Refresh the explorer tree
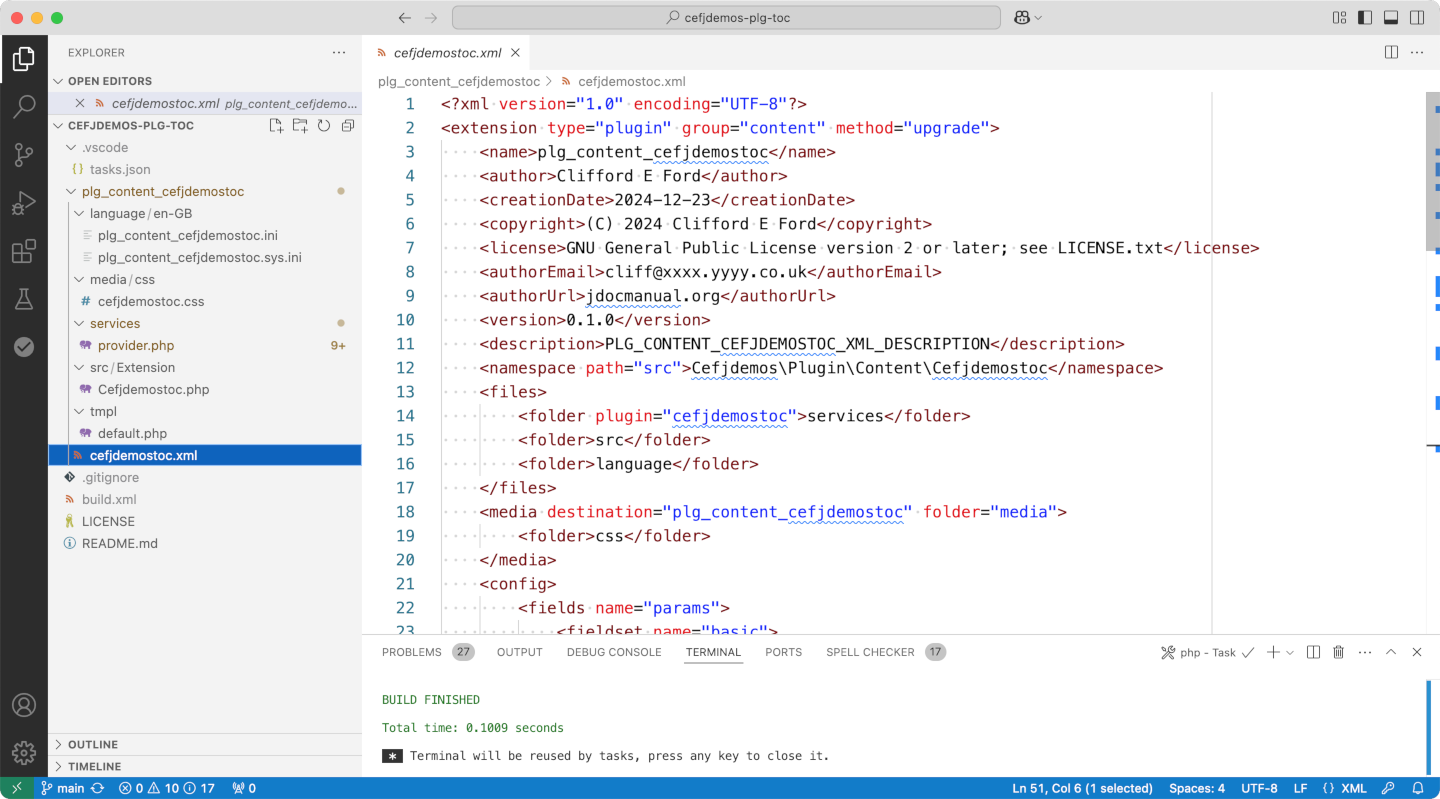Image resolution: width=1440 pixels, height=799 pixels. 324,126
